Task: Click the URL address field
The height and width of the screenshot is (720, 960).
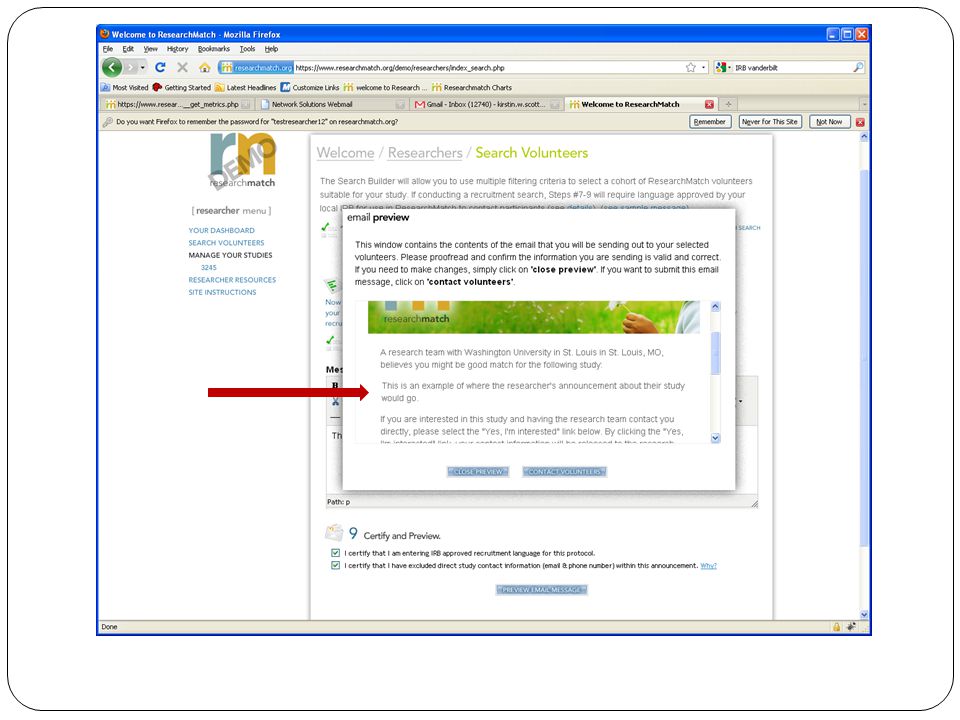Action: [489, 67]
